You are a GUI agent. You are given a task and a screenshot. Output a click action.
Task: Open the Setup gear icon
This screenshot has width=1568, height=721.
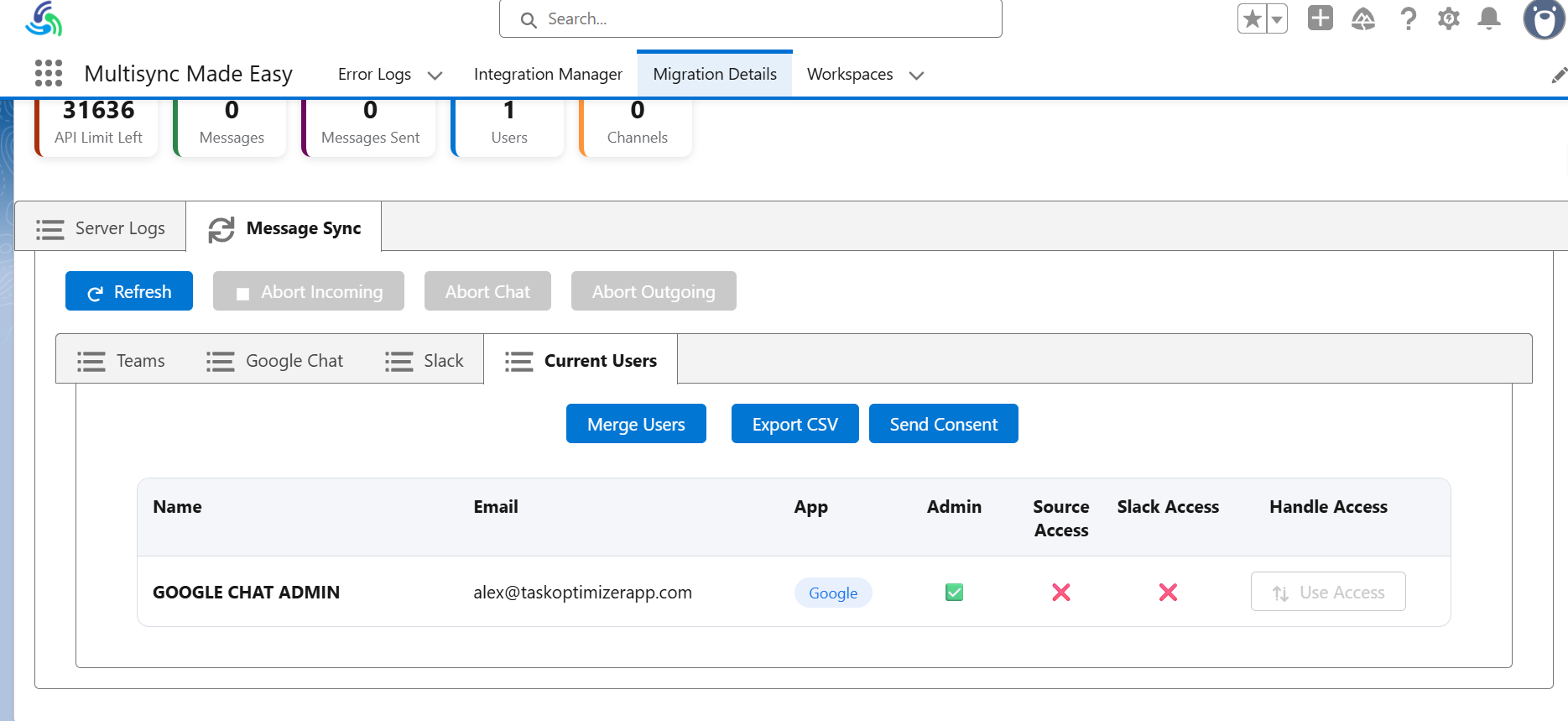pyautogui.click(x=1449, y=18)
